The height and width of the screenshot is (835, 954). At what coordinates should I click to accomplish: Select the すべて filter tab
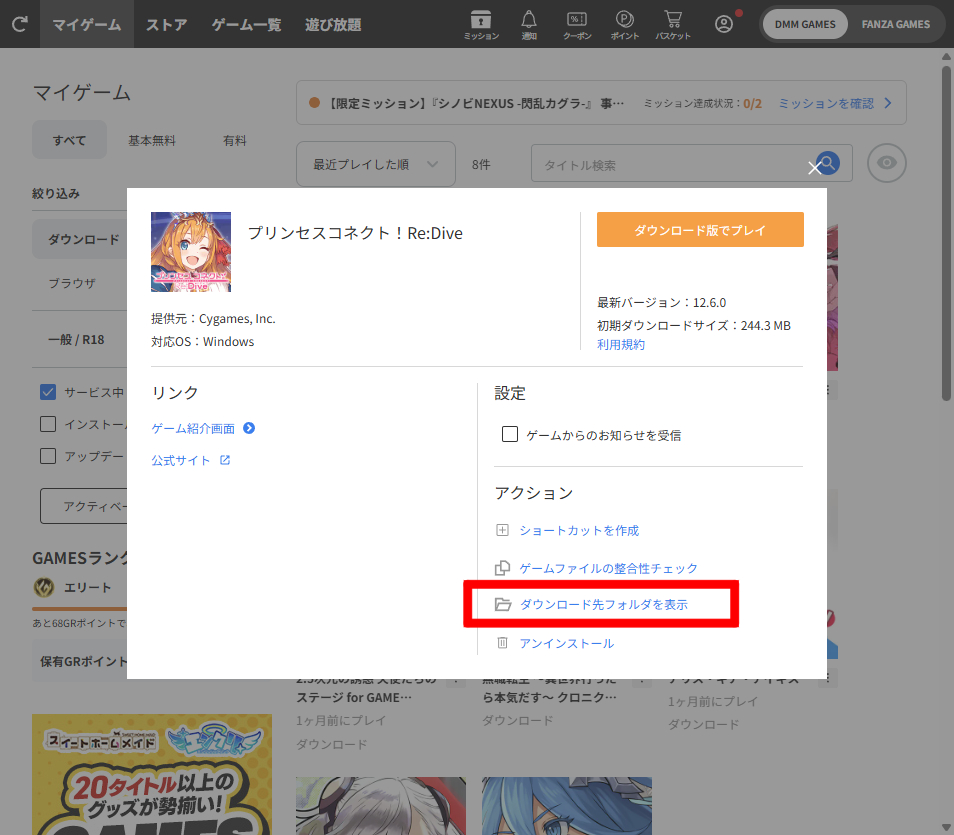tap(69, 140)
